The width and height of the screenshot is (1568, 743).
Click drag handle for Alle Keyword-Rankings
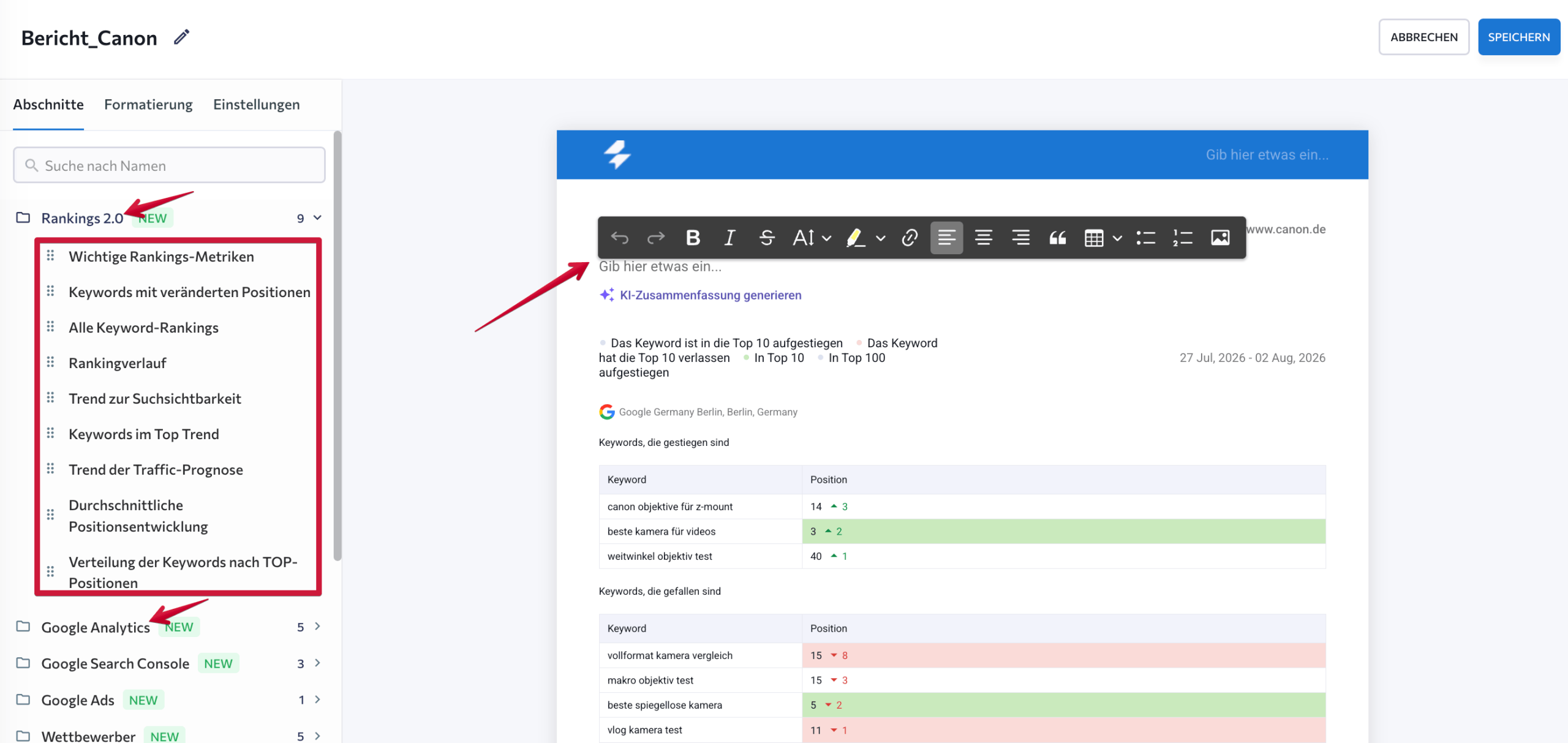[51, 326]
